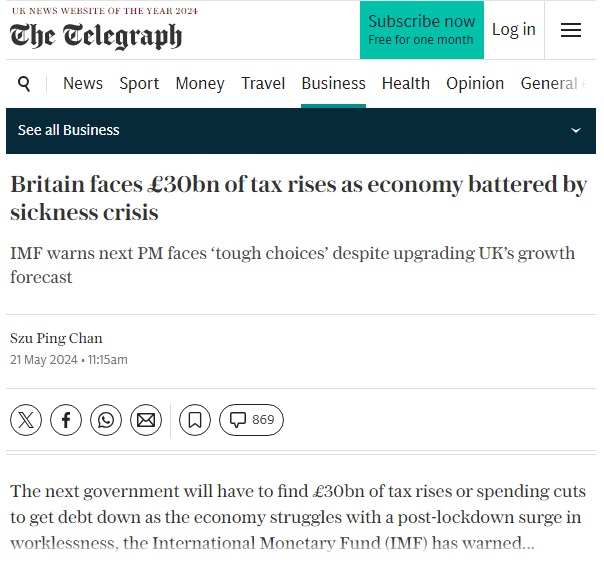Share article on X (Twitter)
Image resolution: width=604 pixels, height=576 pixels.
[26, 420]
